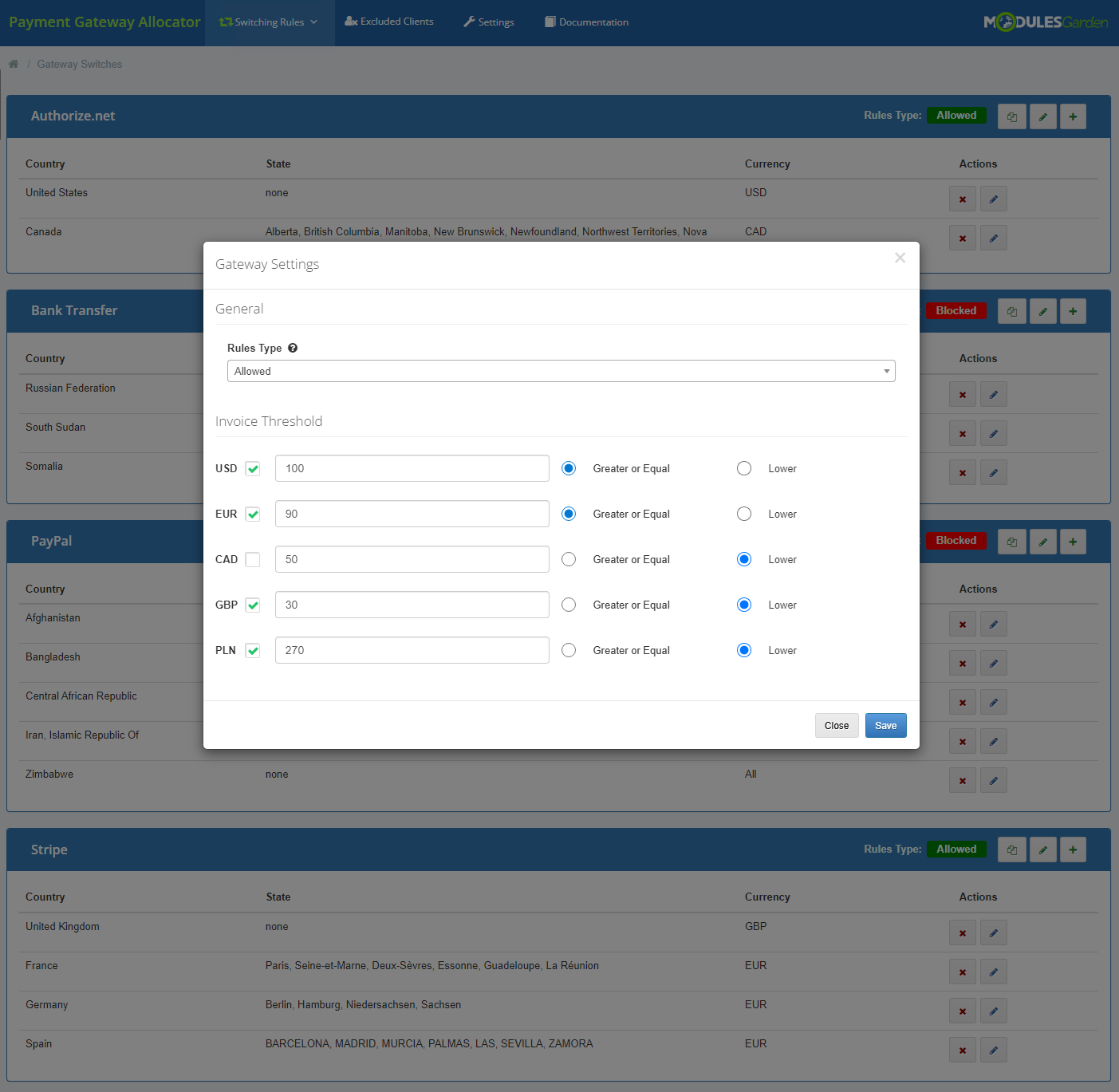Click the copy icon in Stripe header
Image resolution: width=1119 pixels, height=1092 pixels.
coord(1012,850)
